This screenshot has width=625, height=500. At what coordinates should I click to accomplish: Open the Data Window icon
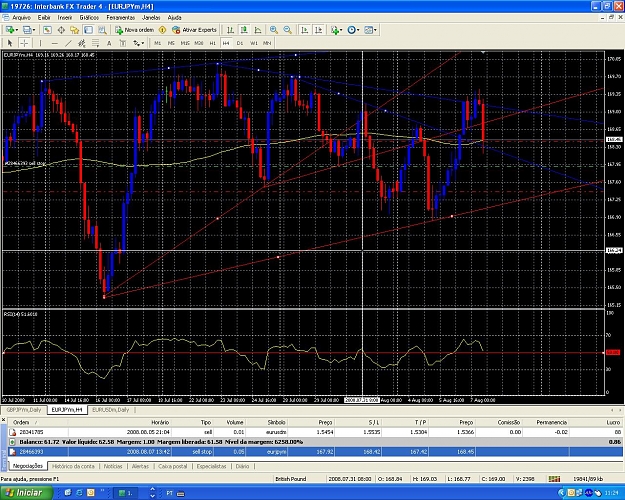[61, 30]
